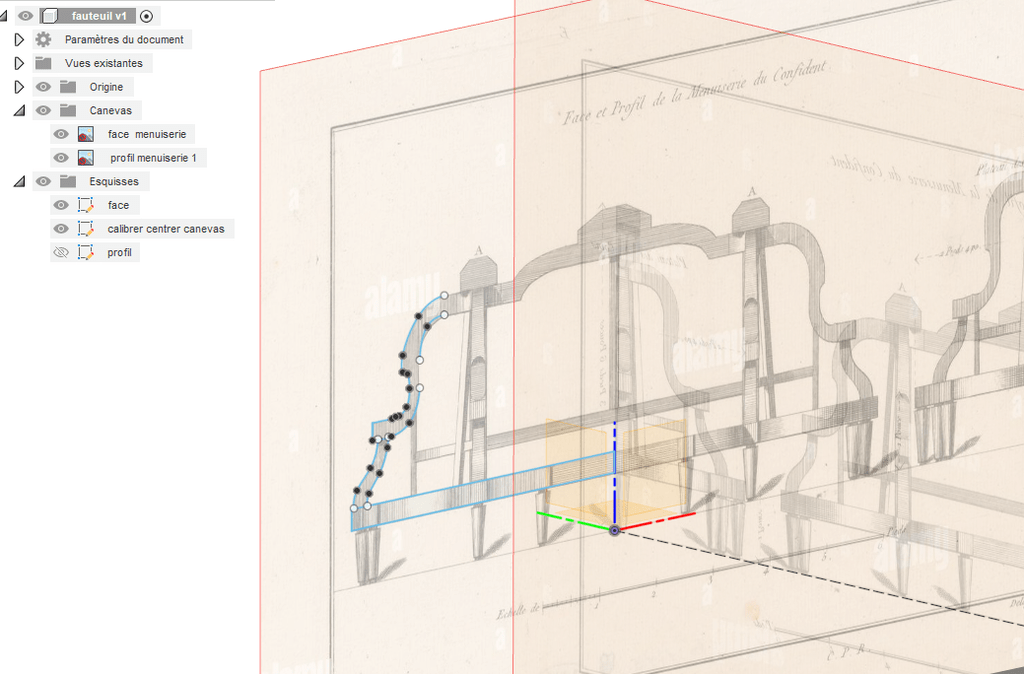Collapse the Esquisses folder
The image size is (1024, 674).
pyautogui.click(x=20, y=182)
